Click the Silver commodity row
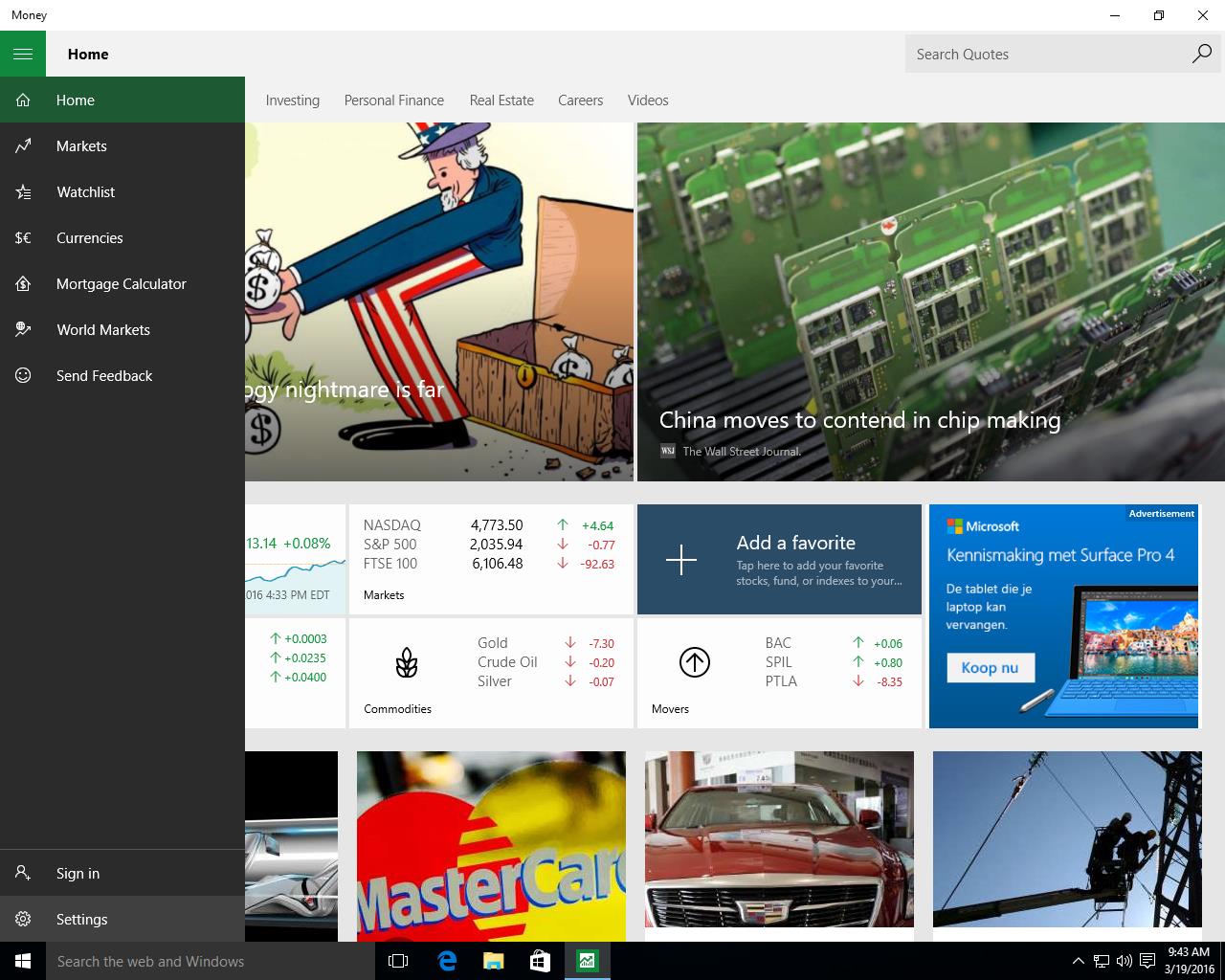 546,680
